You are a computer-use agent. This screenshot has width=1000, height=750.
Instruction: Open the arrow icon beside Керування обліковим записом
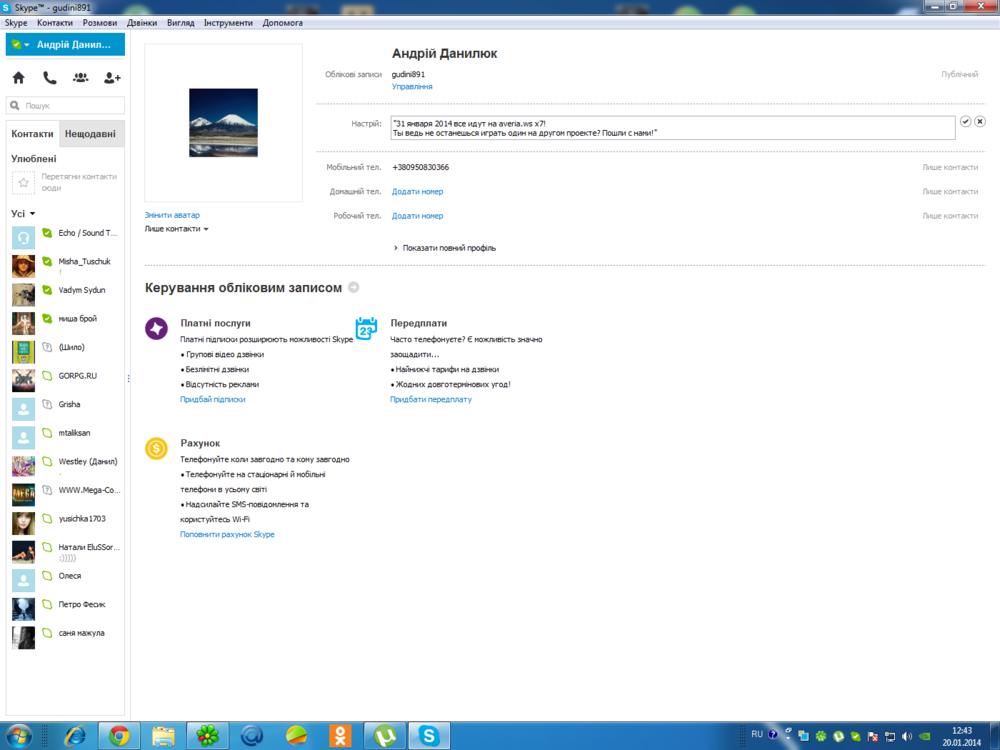coord(353,288)
